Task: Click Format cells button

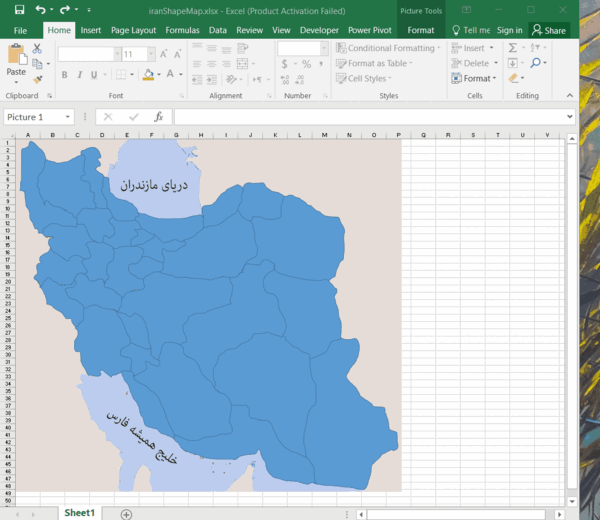Action: coord(473,78)
